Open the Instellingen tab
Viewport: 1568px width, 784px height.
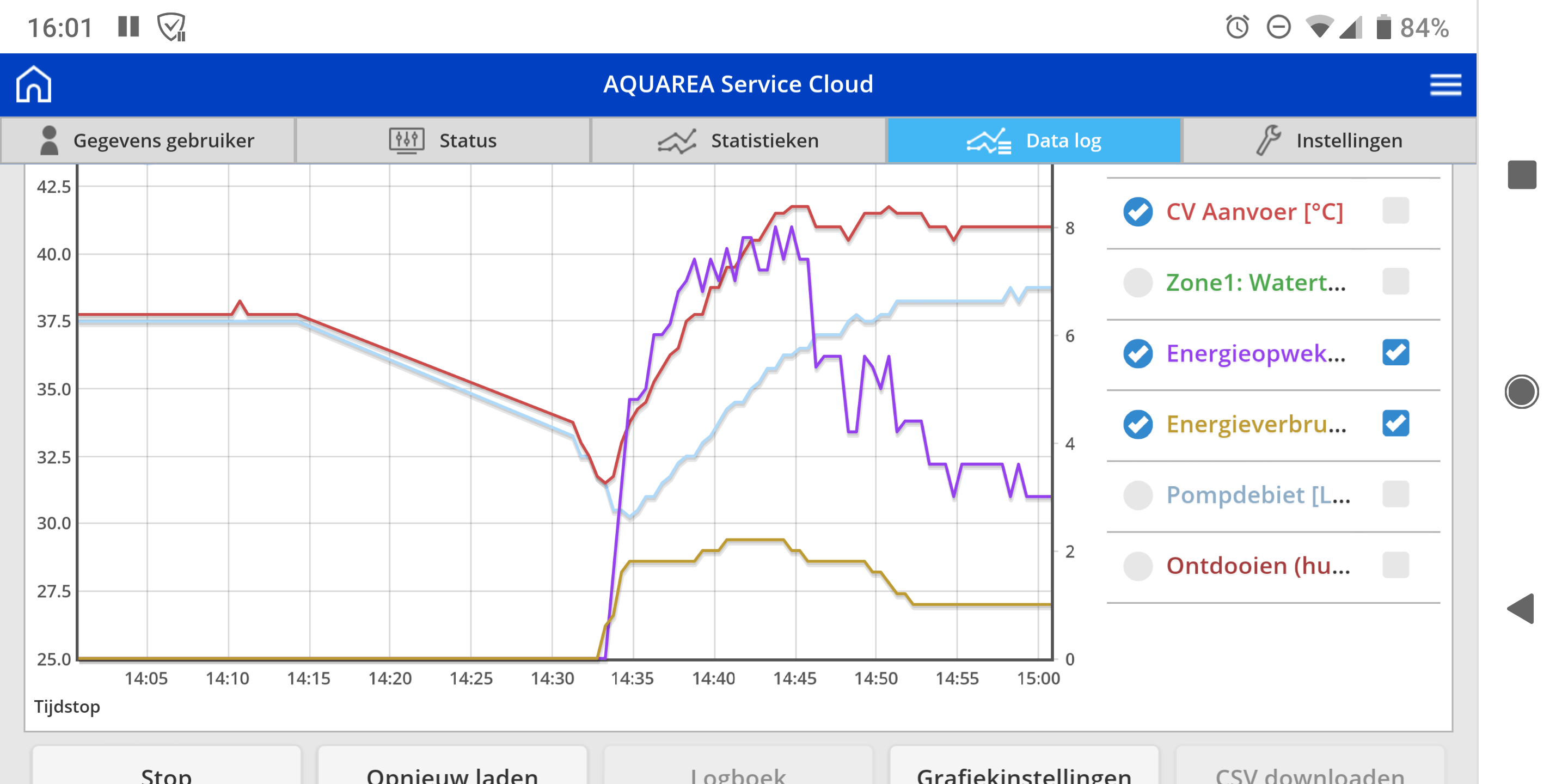1329,140
